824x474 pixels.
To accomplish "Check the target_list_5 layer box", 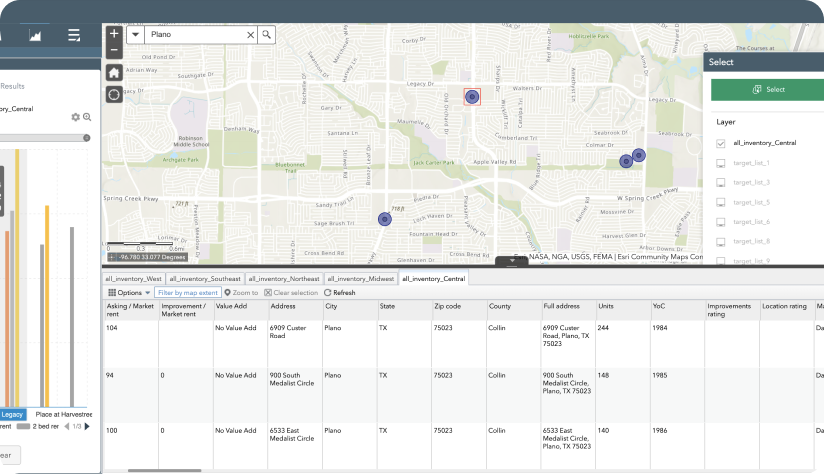I will coord(720,202).
